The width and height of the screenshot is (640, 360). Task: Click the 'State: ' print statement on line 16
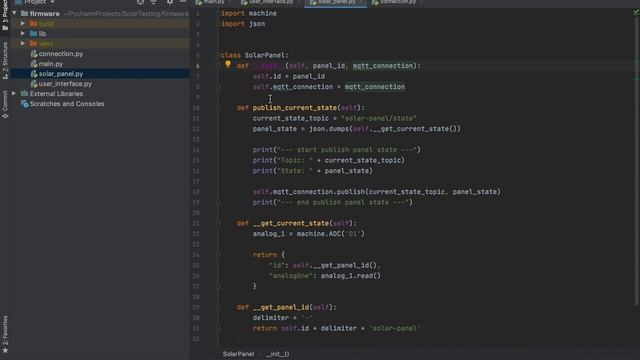click(x=313, y=171)
